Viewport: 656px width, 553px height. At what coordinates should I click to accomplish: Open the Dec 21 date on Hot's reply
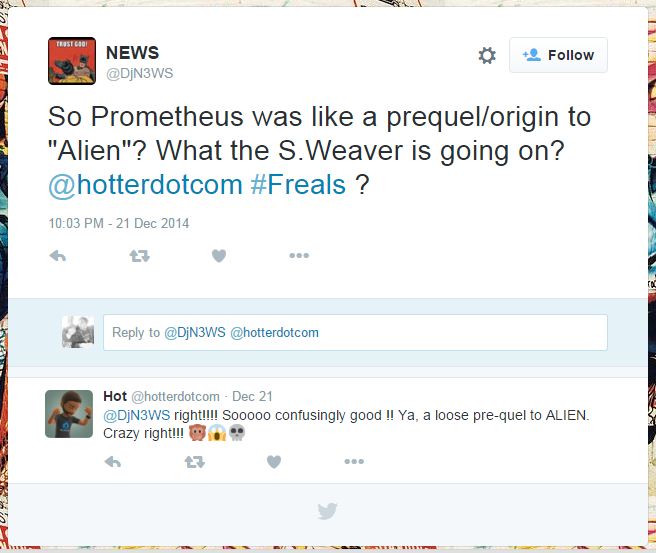coord(252,396)
